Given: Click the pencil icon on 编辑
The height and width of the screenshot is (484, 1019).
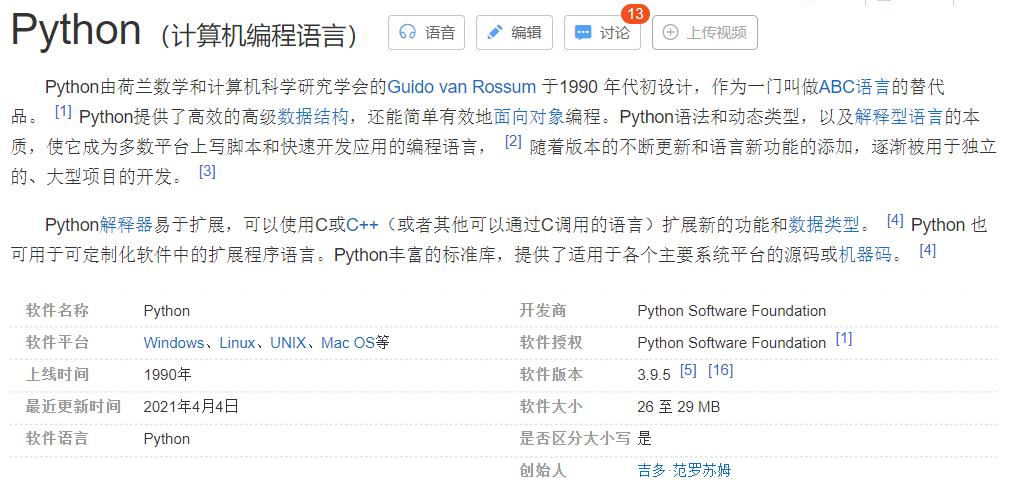Looking at the screenshot, I should pyautogui.click(x=495, y=32).
